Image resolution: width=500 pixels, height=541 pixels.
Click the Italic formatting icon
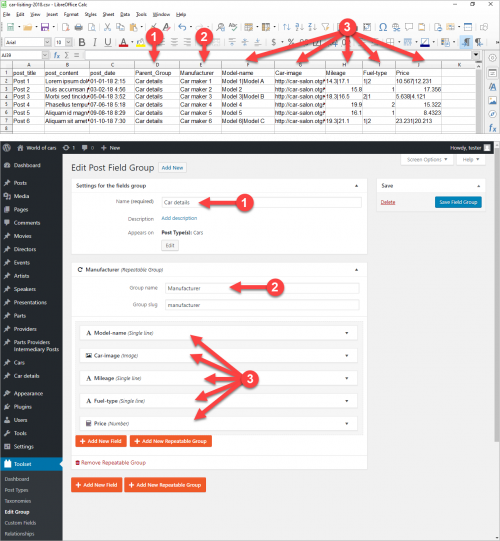[x=95, y=42]
